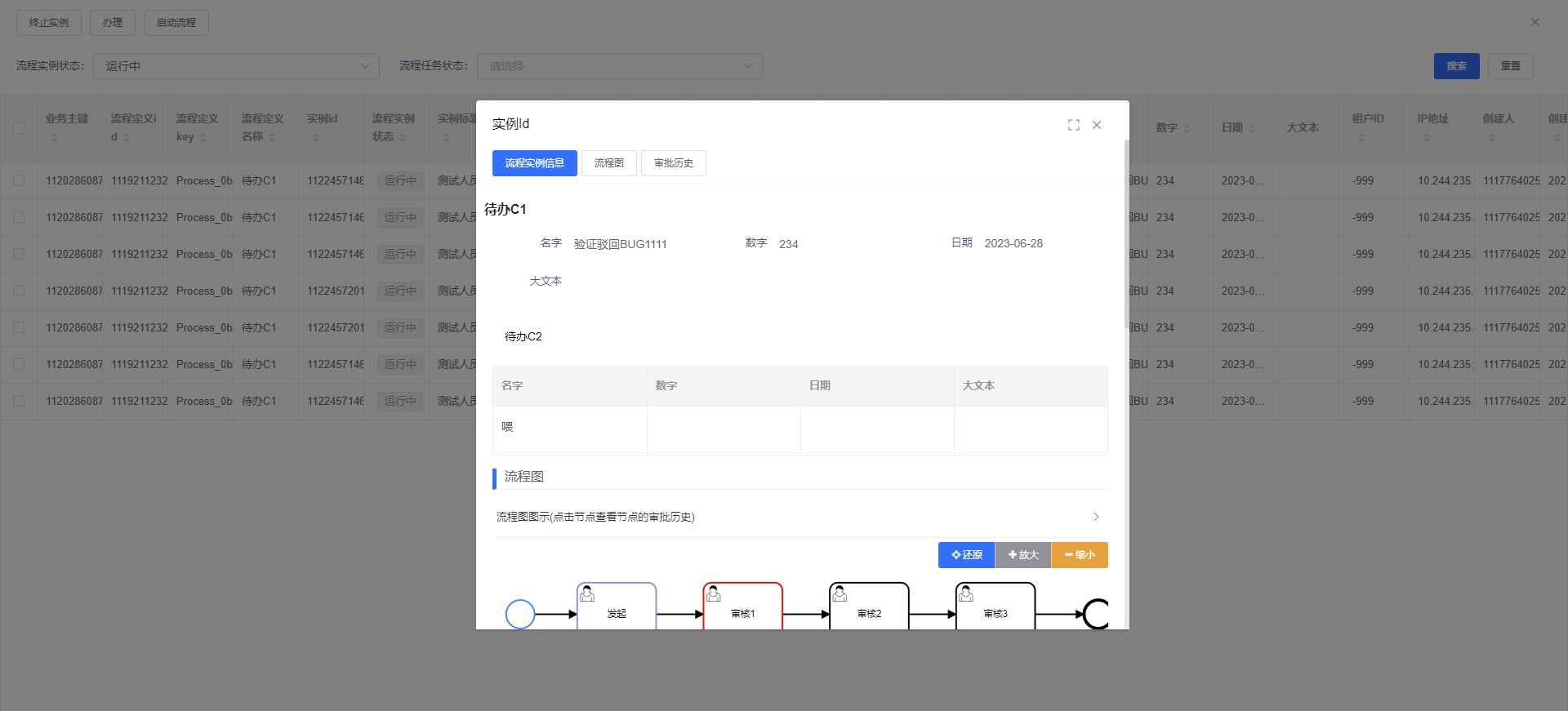Image resolution: width=1568 pixels, height=711 pixels.
Task: Click the 还原 reset zoom button
Action: click(x=966, y=555)
